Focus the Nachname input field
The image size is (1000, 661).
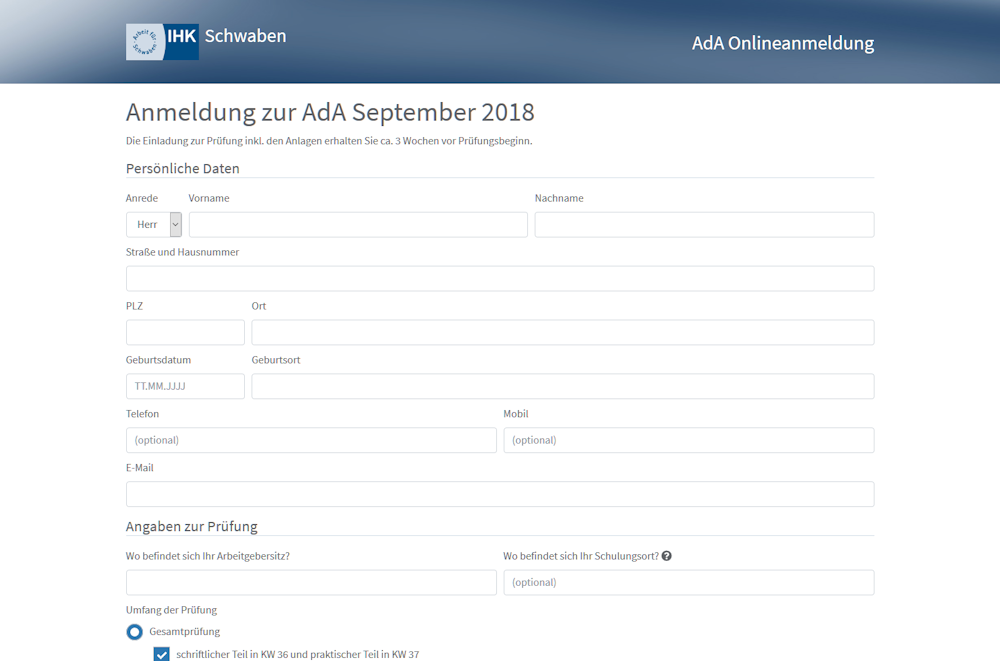click(704, 225)
